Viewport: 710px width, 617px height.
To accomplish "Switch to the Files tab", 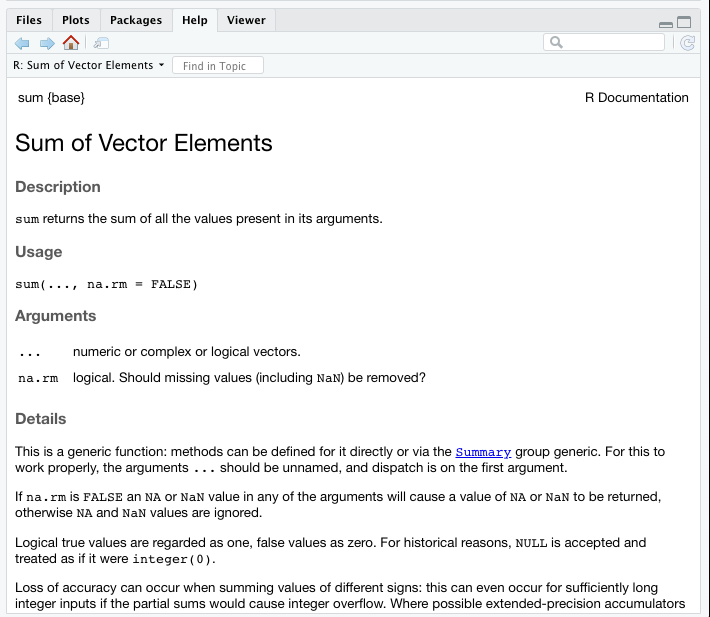I will (29, 20).
